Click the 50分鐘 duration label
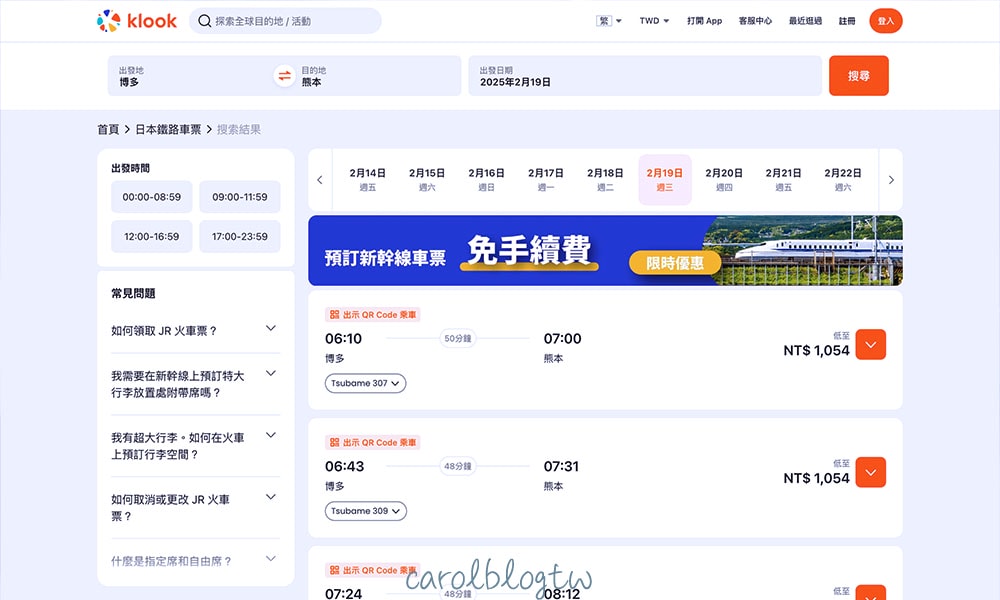Viewport: 1000px width, 600px height. click(458, 339)
